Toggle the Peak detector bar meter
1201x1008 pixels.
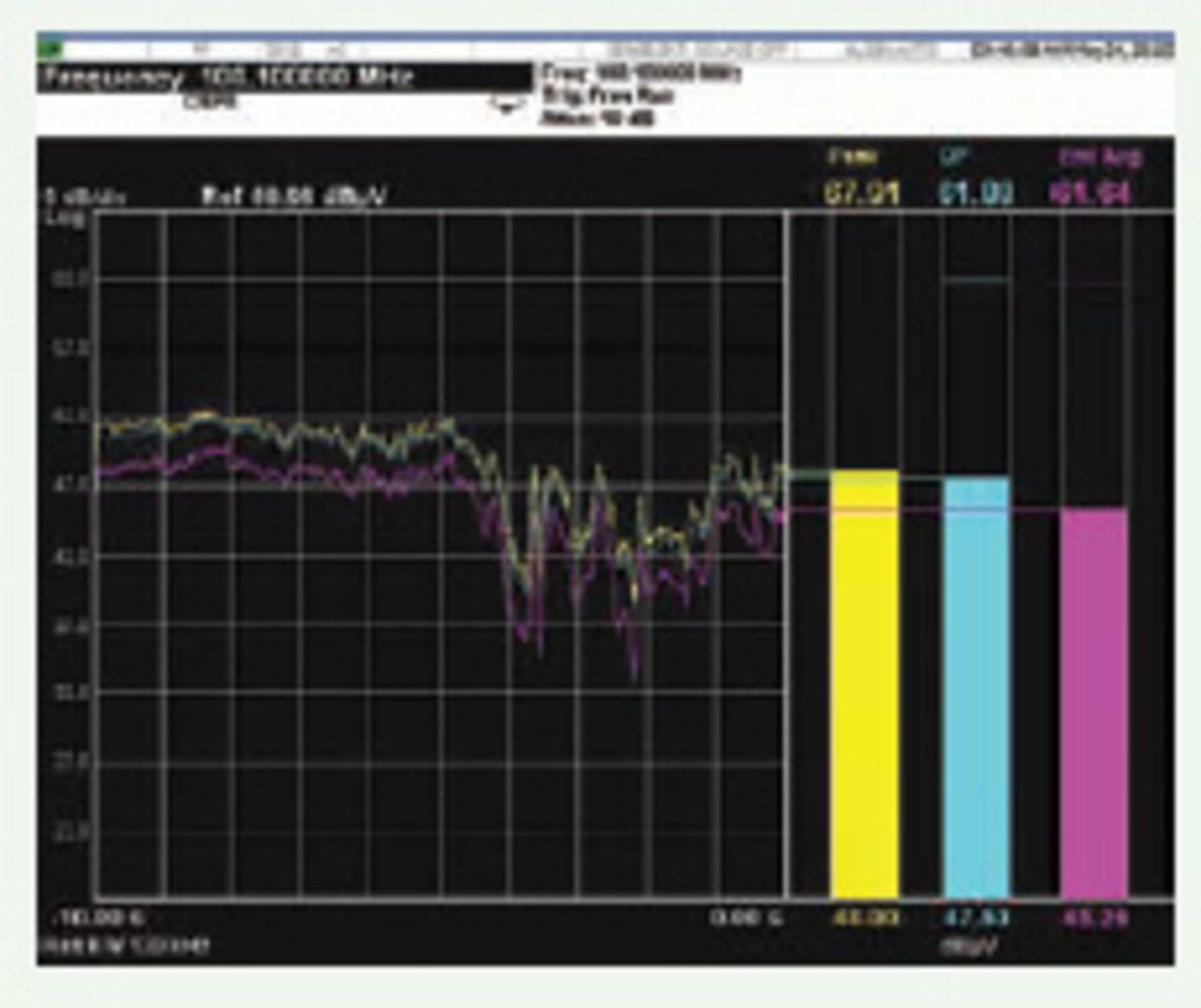tap(866, 688)
